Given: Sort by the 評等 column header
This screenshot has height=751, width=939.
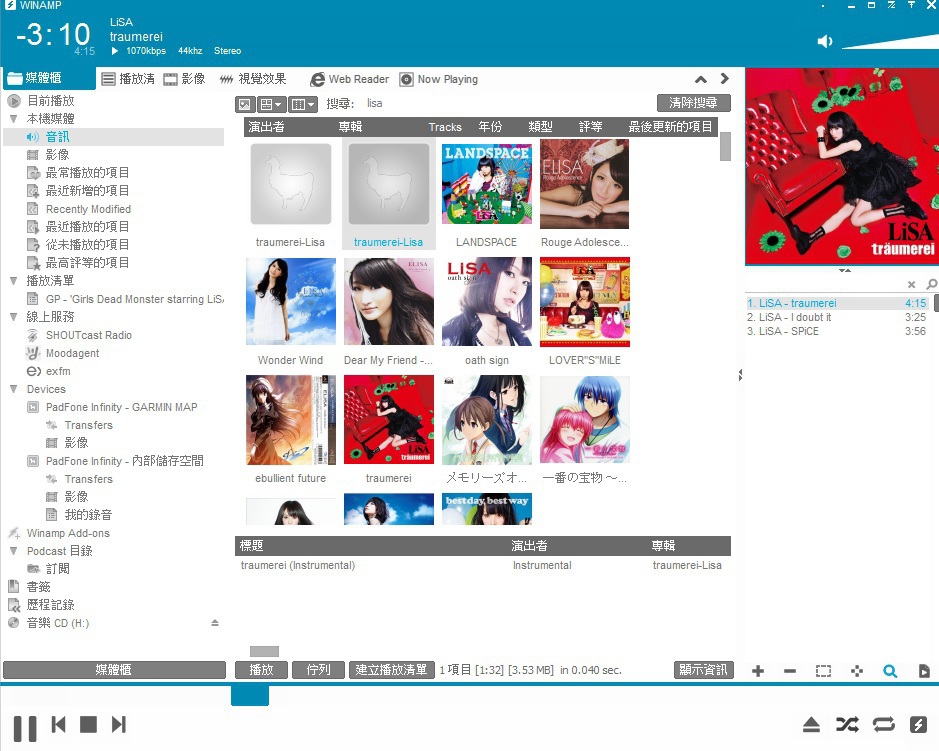Looking at the screenshot, I should (590, 126).
